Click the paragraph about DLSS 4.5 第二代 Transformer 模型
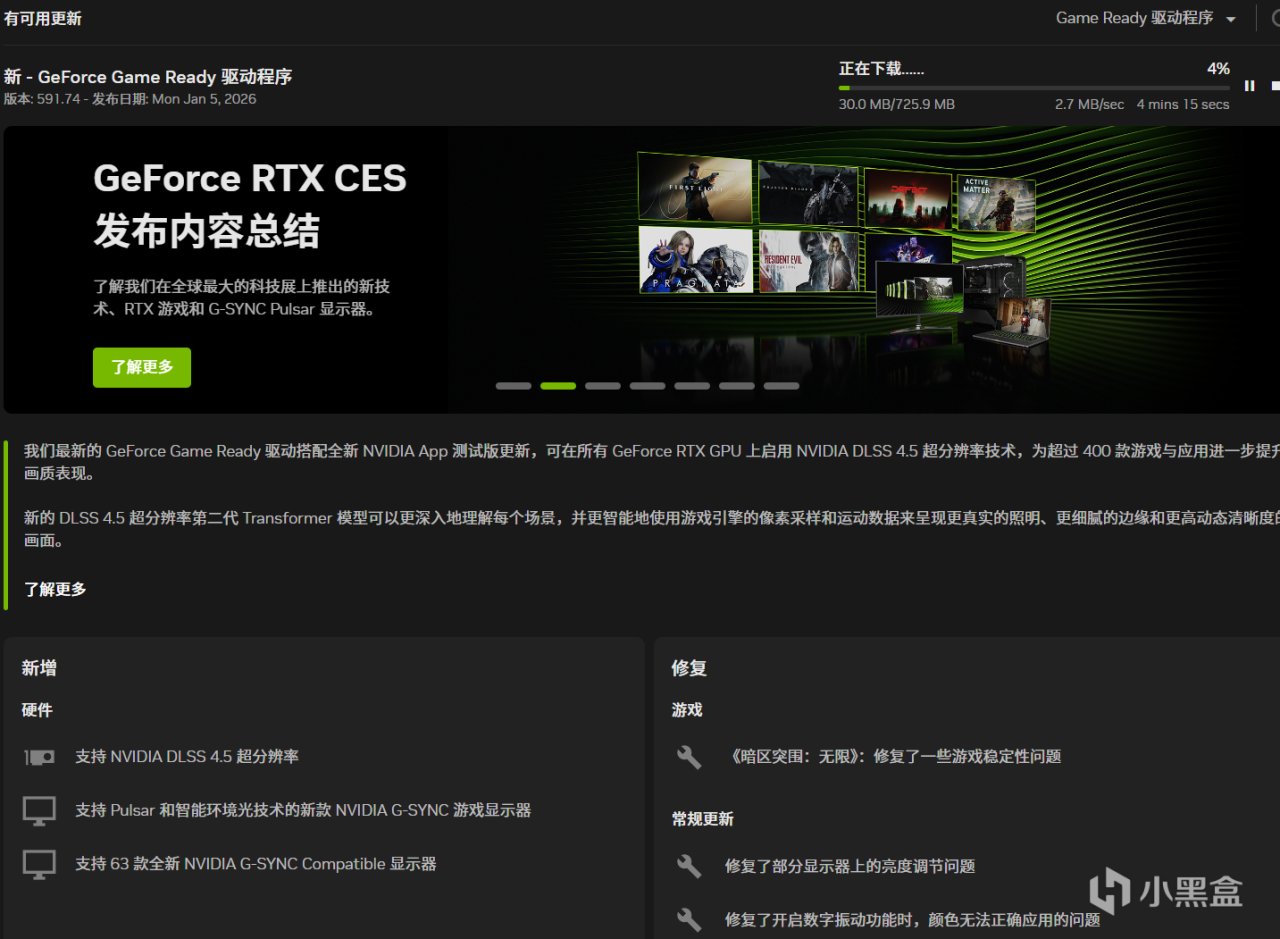This screenshot has height=939, width=1280. [652, 529]
